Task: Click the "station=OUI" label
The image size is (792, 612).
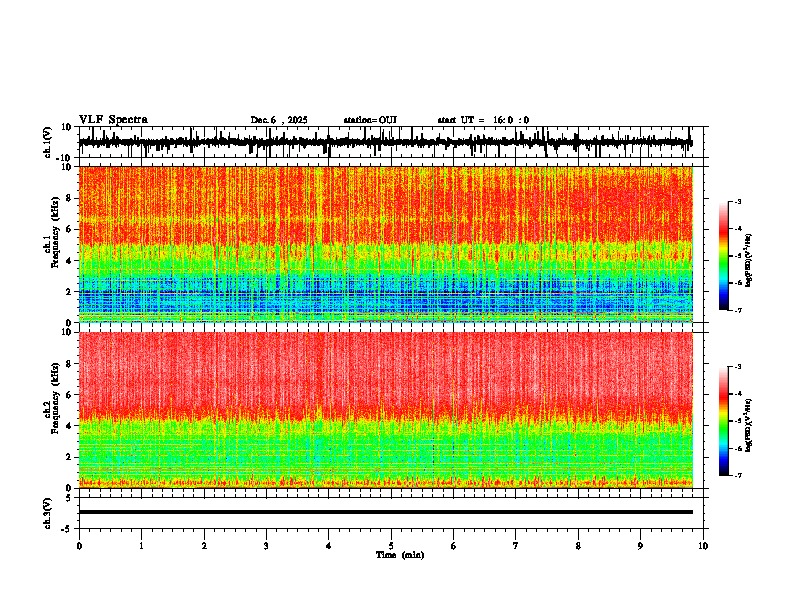Action: (370, 120)
